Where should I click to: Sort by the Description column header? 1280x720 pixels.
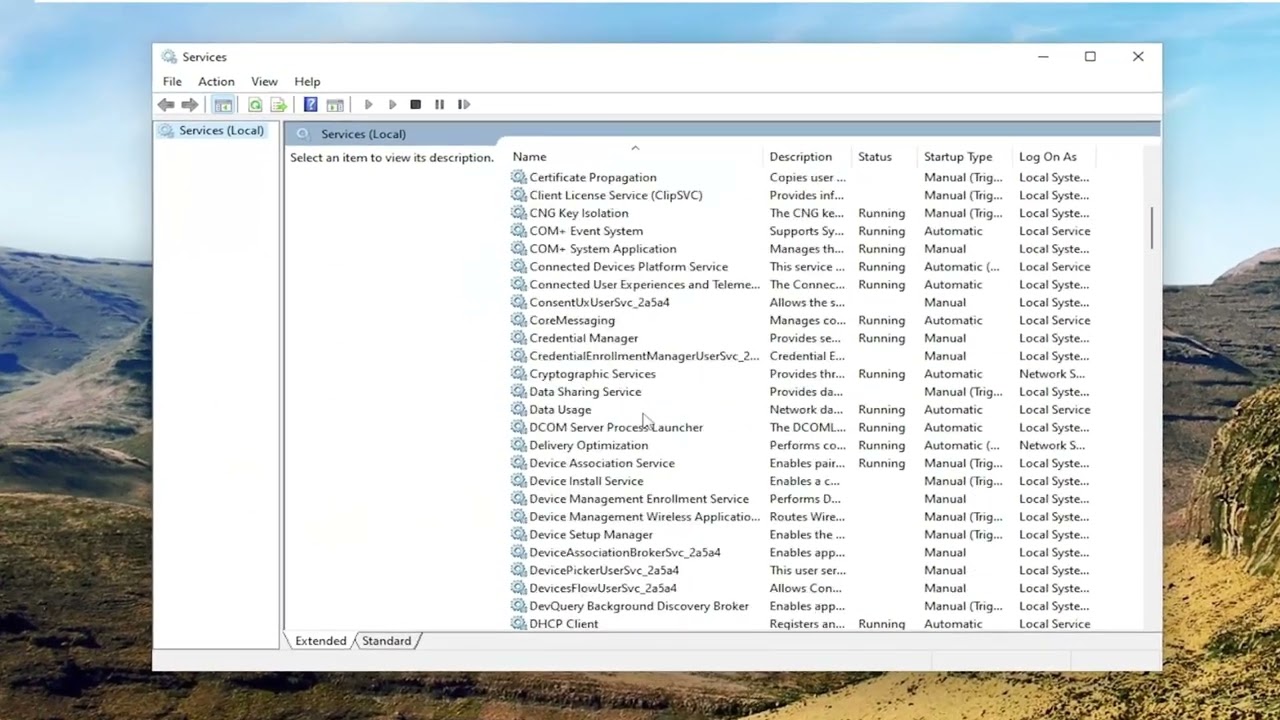tap(808, 157)
